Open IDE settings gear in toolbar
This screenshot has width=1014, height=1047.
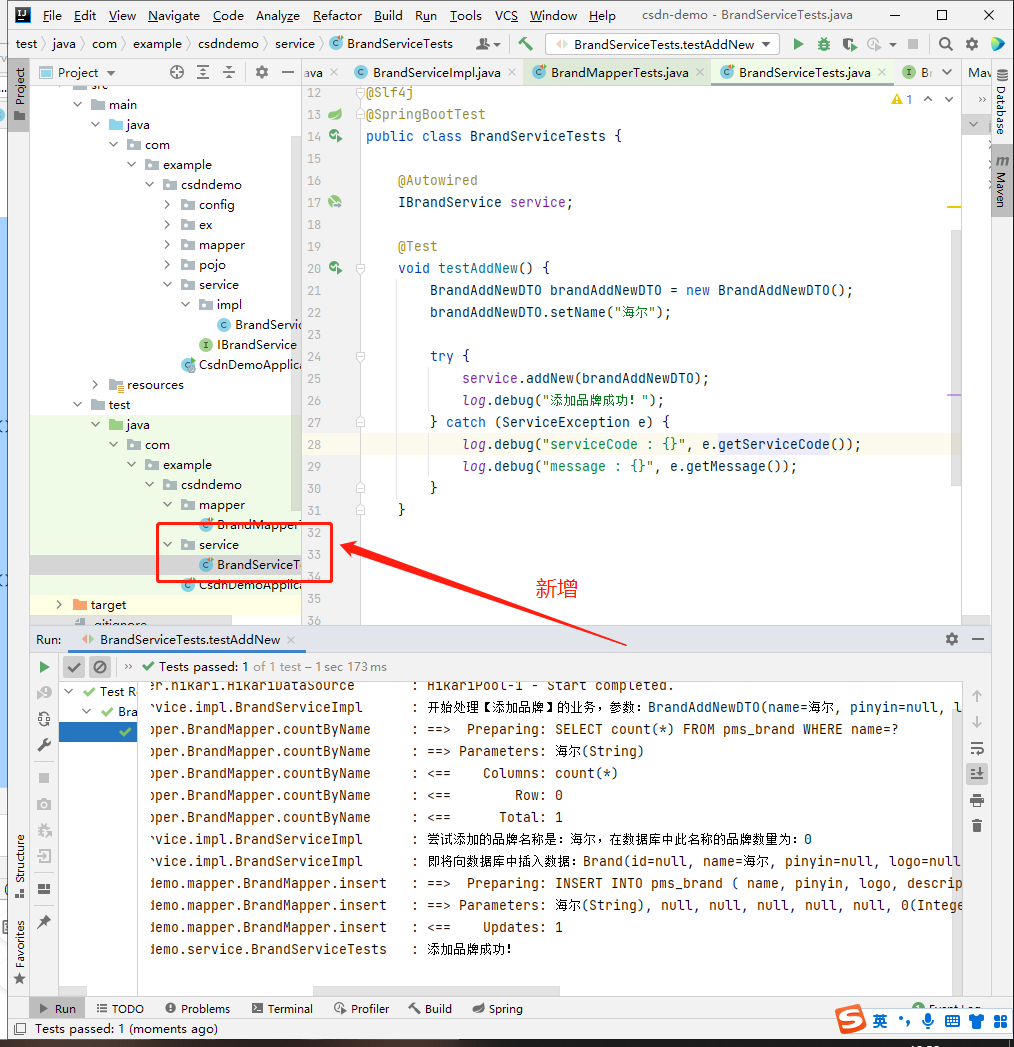point(972,44)
